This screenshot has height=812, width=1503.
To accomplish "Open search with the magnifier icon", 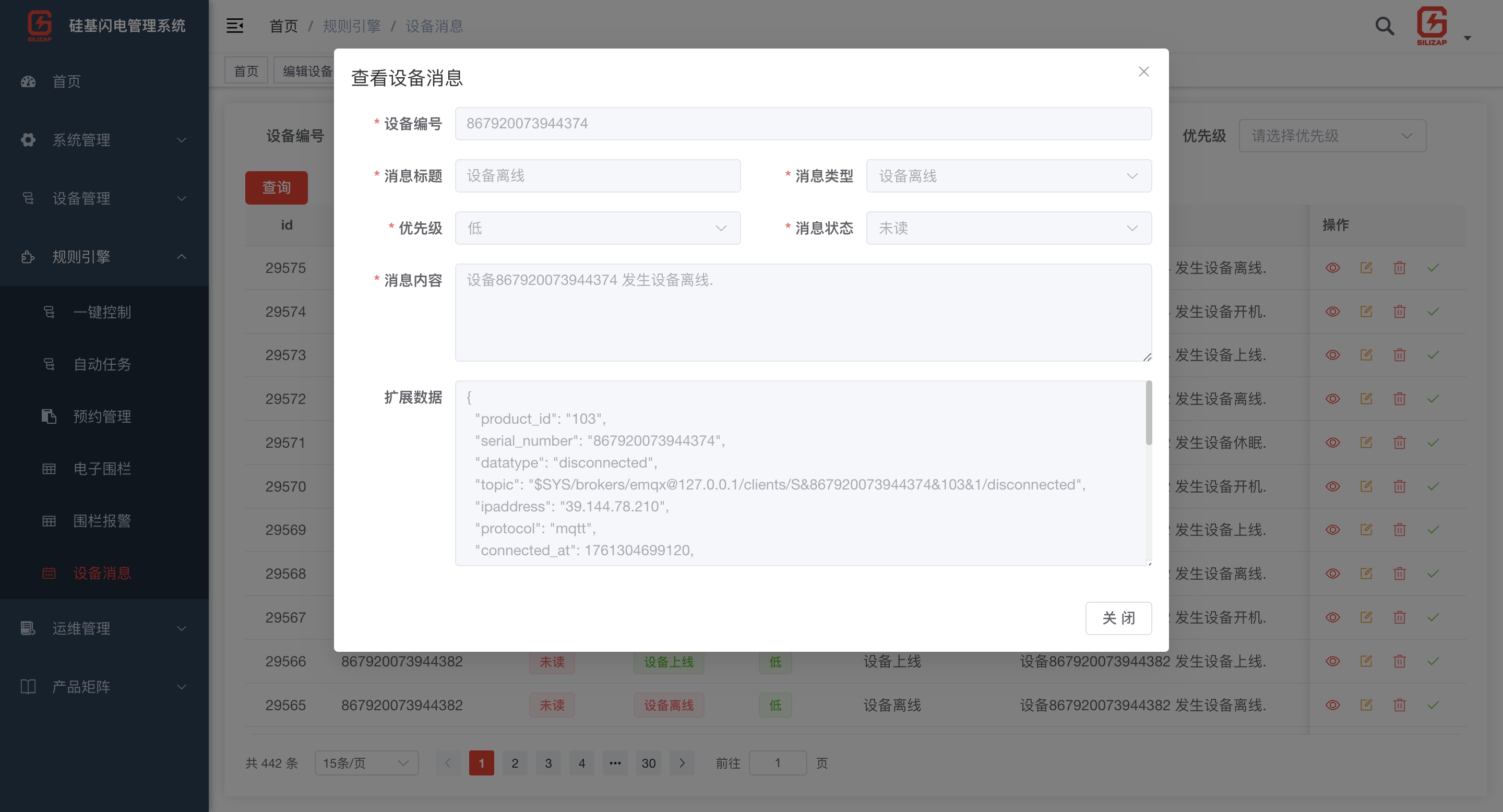I will 1385,26.
